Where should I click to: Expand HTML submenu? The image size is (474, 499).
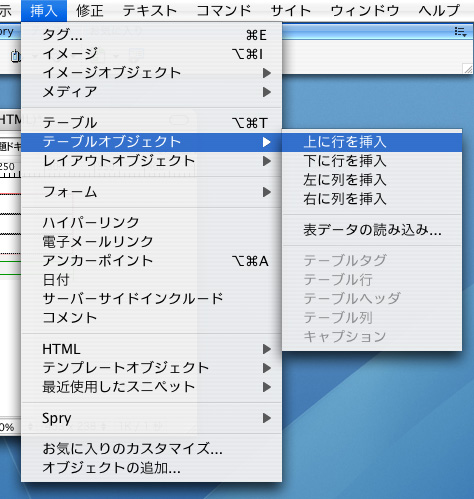click(152, 349)
